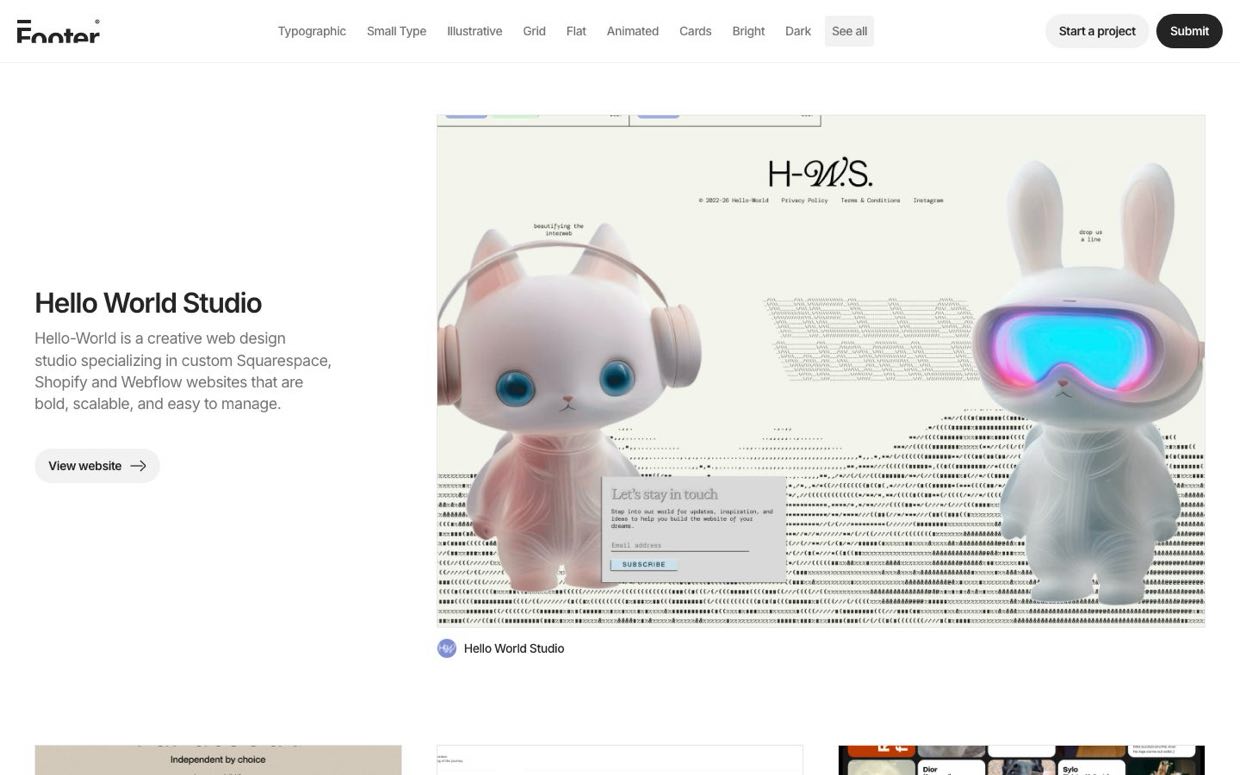Click the SUBSCRIBE button in preview
The height and width of the screenshot is (775, 1240).
pos(644,565)
